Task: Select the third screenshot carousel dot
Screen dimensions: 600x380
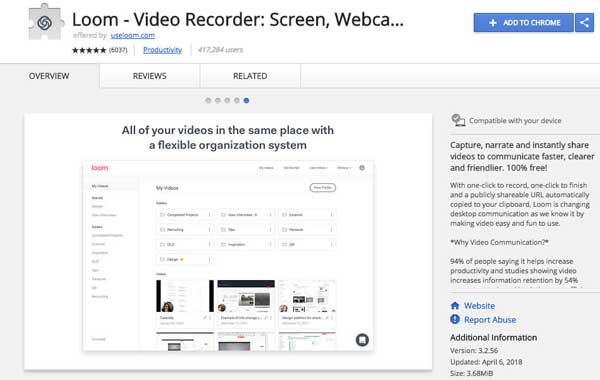Action: pyautogui.click(x=227, y=101)
